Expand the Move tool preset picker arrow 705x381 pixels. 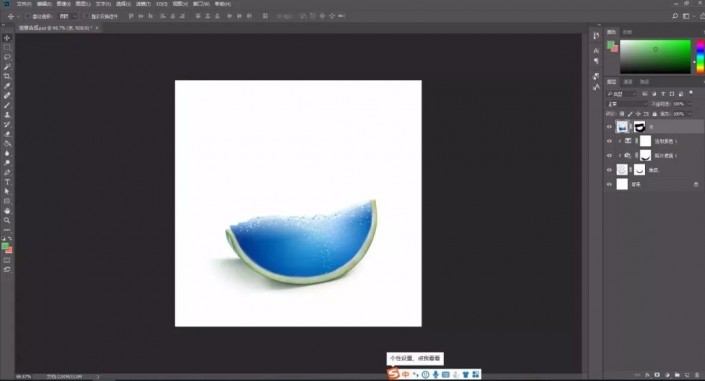click(x=18, y=16)
